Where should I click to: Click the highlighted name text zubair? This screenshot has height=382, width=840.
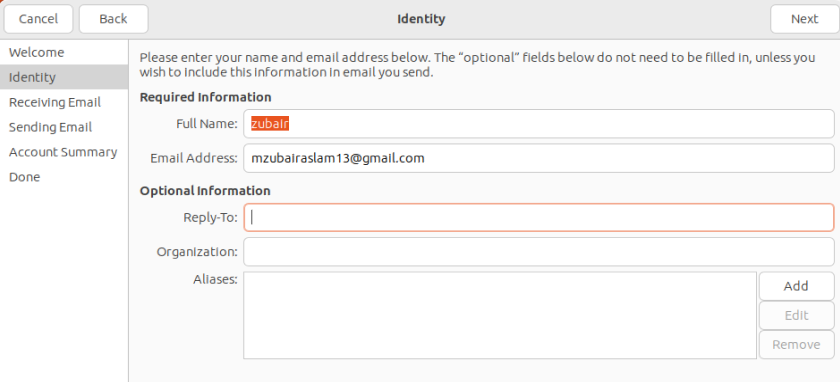(270, 124)
